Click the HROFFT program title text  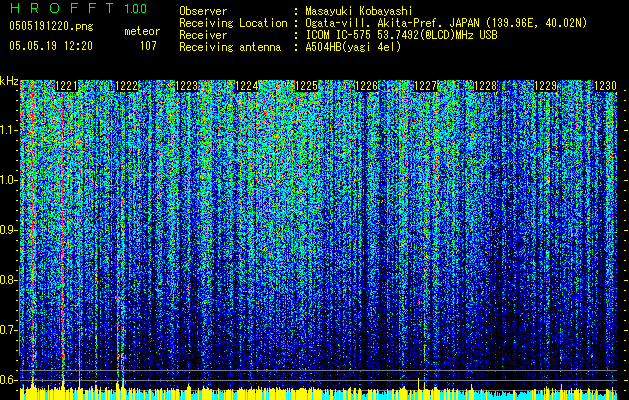click(x=62, y=8)
